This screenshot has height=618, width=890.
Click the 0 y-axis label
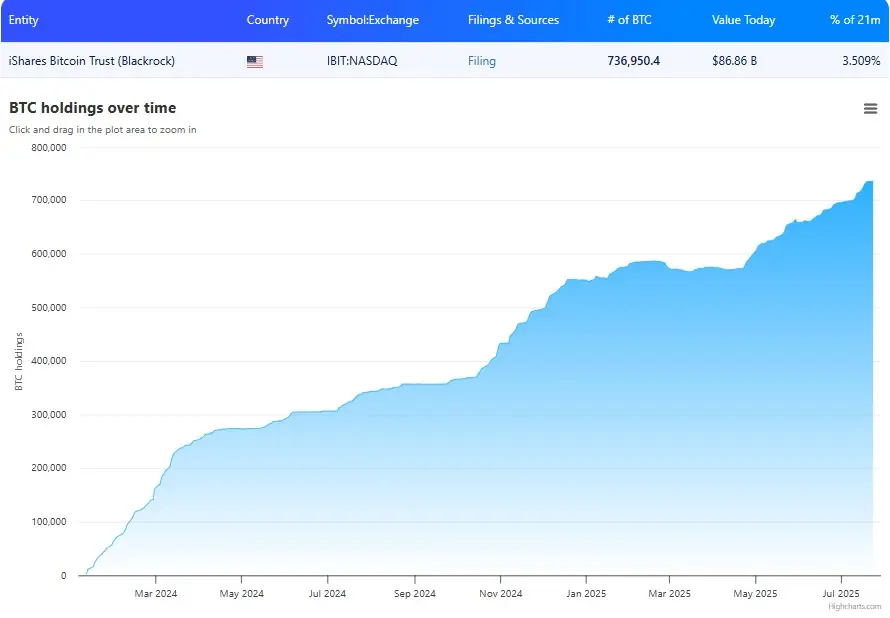coord(64,575)
